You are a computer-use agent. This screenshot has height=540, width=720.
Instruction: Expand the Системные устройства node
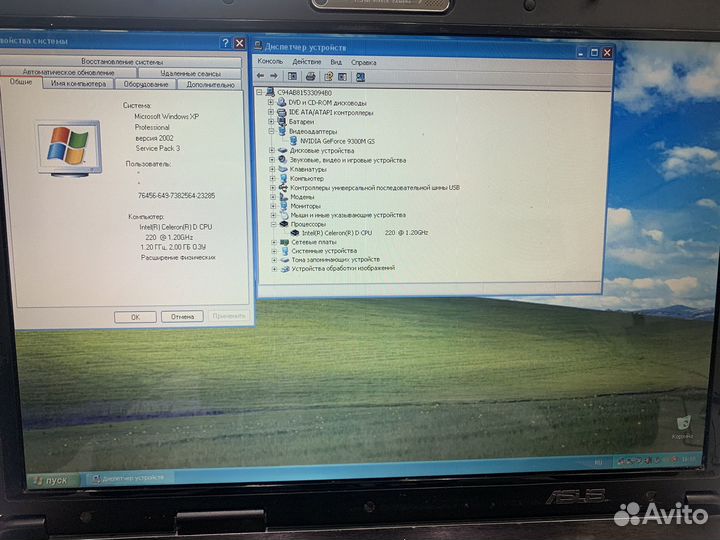pyautogui.click(x=274, y=251)
